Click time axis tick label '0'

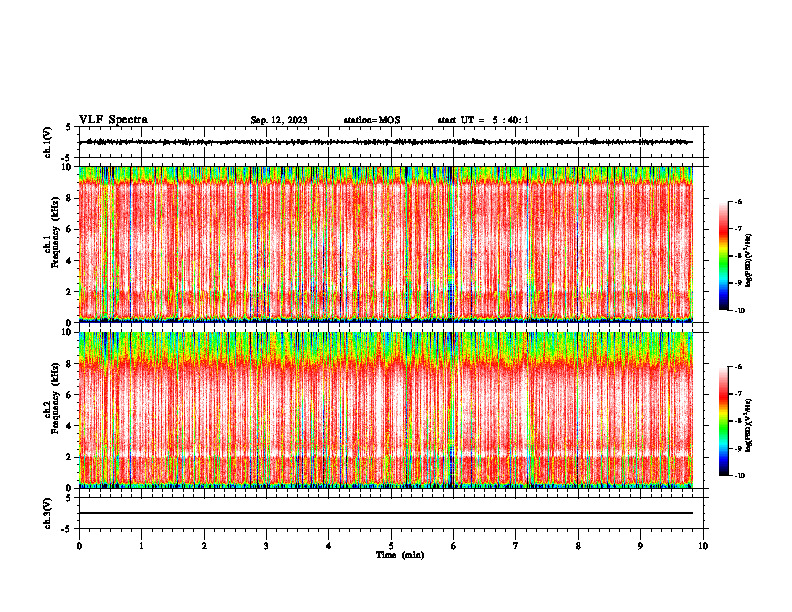tap(79, 546)
